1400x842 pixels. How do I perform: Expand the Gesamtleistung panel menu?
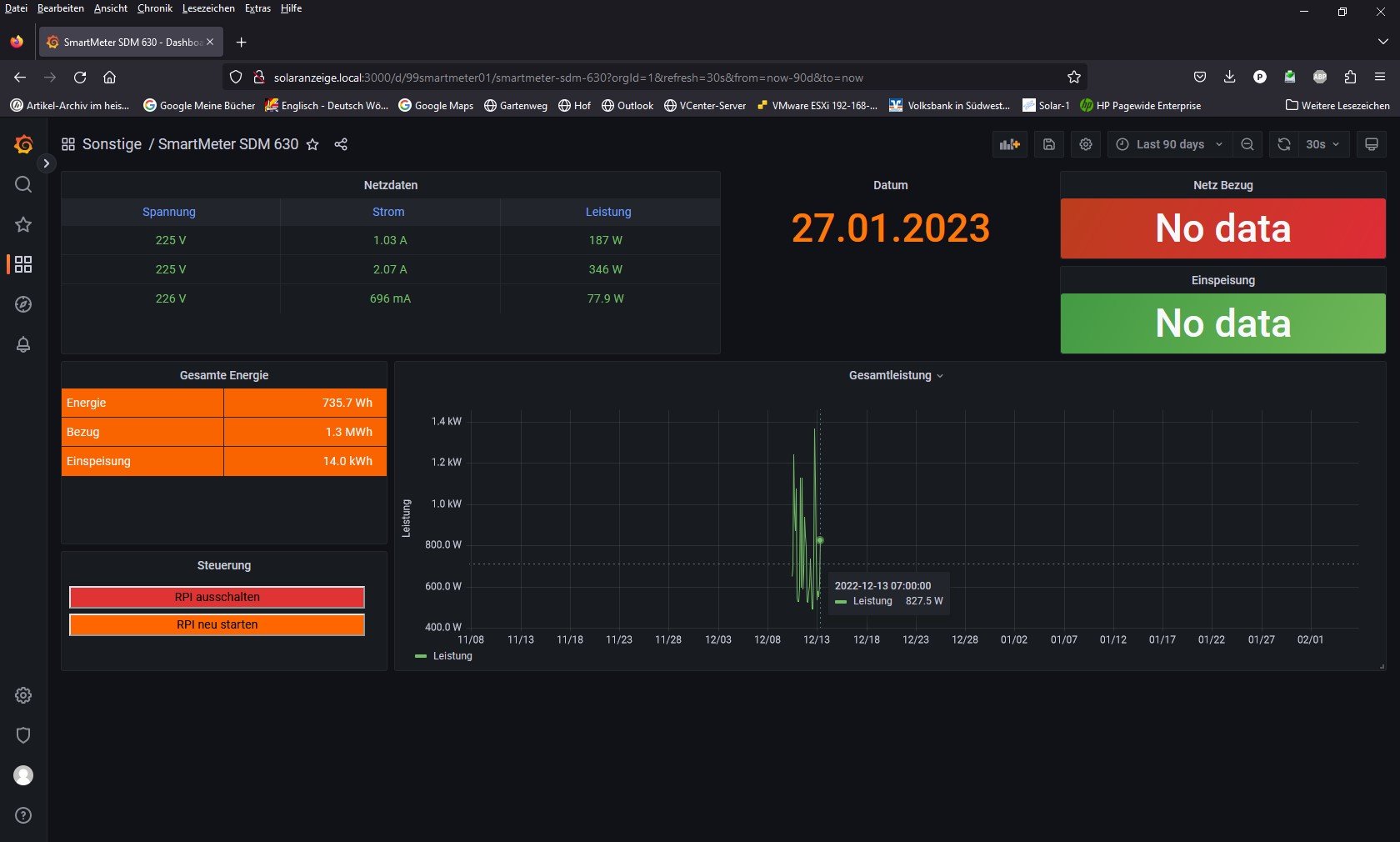click(x=896, y=375)
